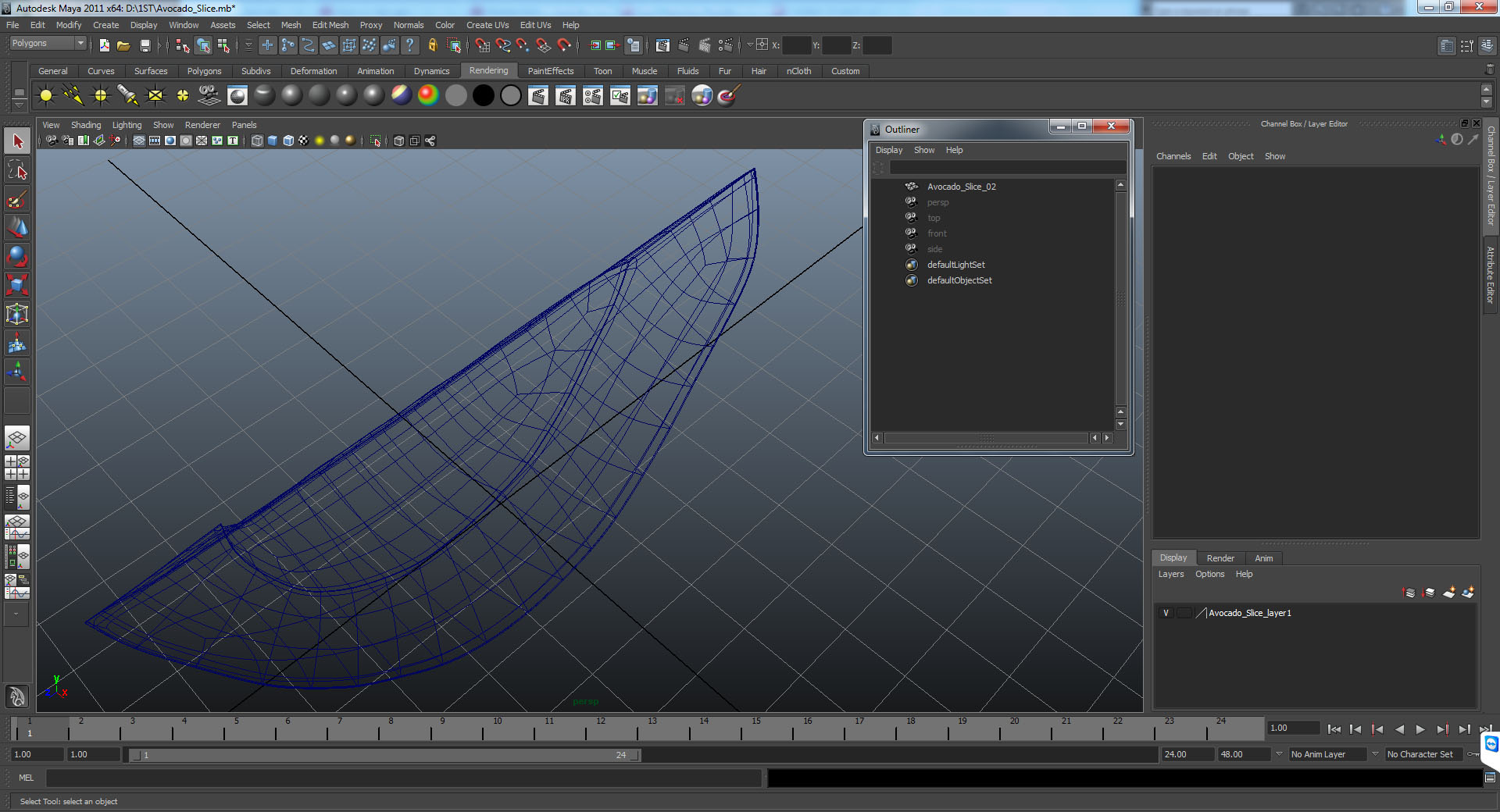Save the current scene
1500x812 pixels.
[x=145, y=45]
